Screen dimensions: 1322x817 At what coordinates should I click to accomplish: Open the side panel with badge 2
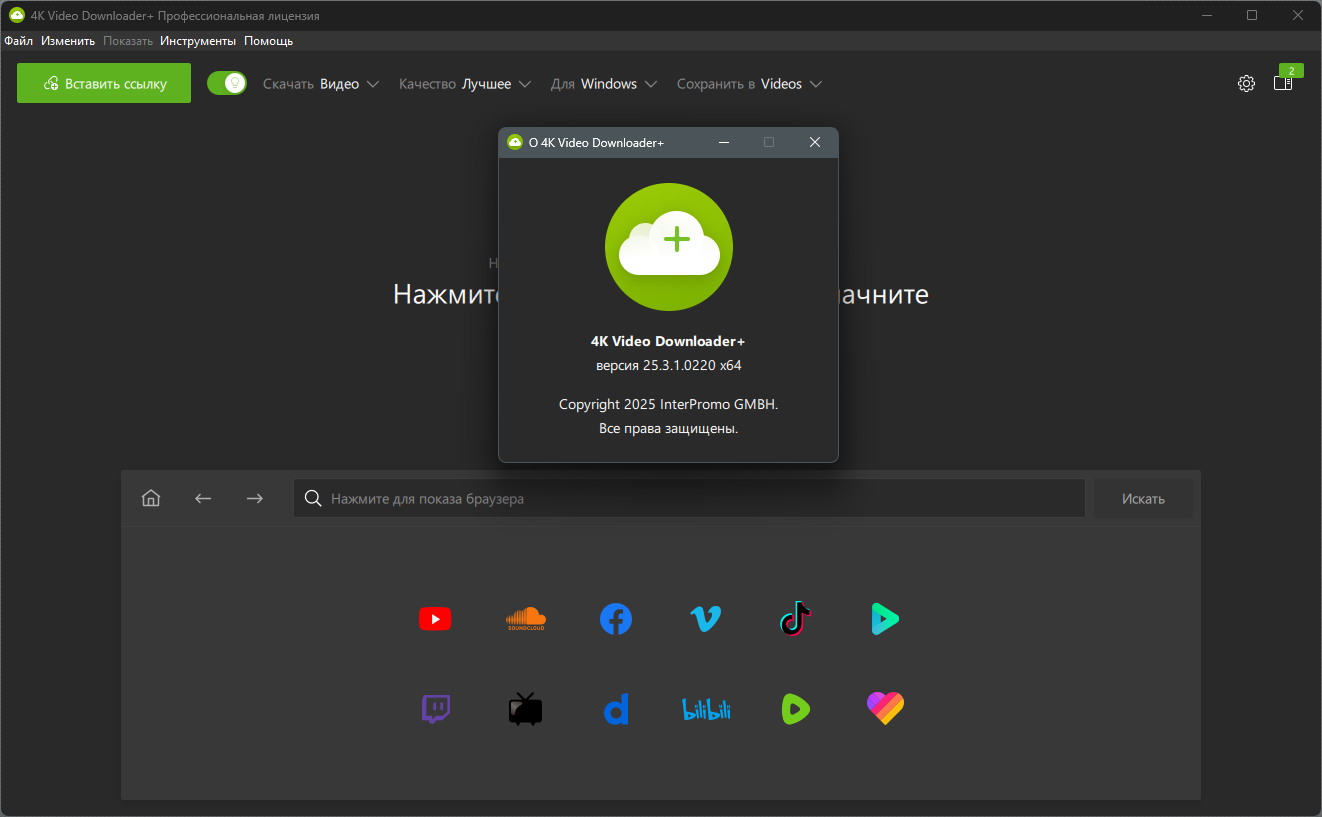pyautogui.click(x=1284, y=82)
